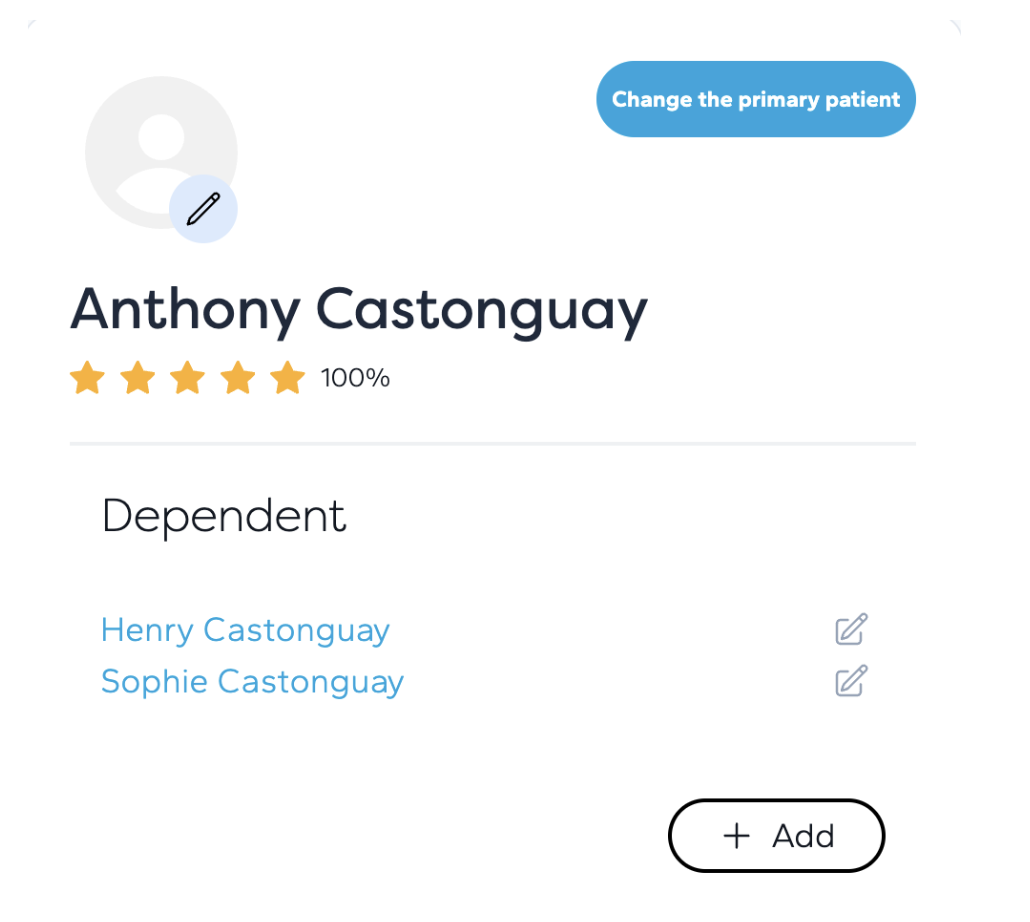Click the word Sophie in the dependents list

point(154,681)
